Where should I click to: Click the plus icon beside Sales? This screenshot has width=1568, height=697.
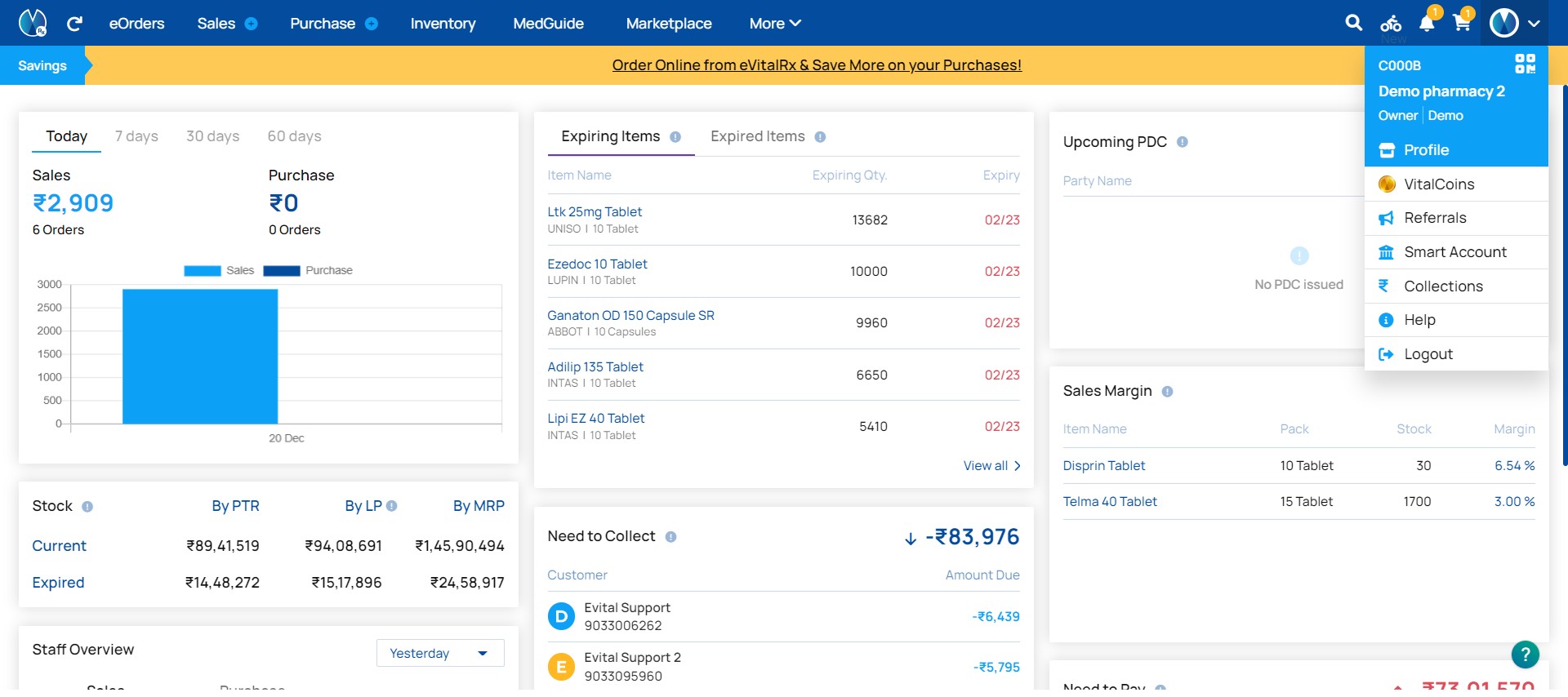[252, 24]
